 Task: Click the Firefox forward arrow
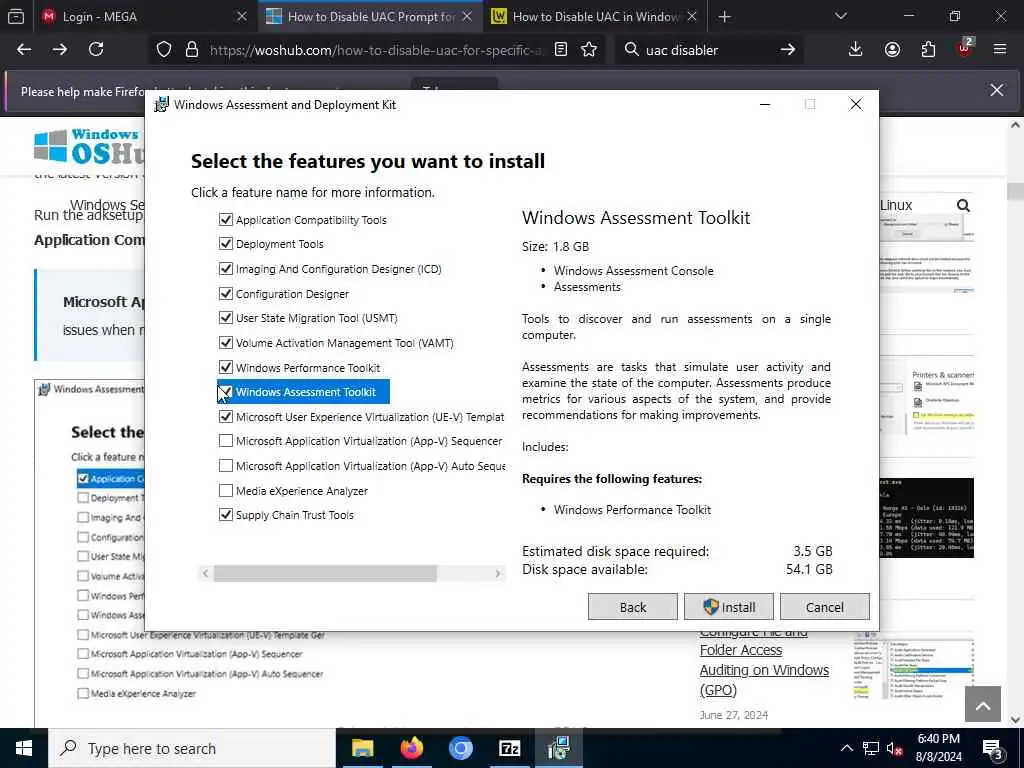pyautogui.click(x=59, y=50)
